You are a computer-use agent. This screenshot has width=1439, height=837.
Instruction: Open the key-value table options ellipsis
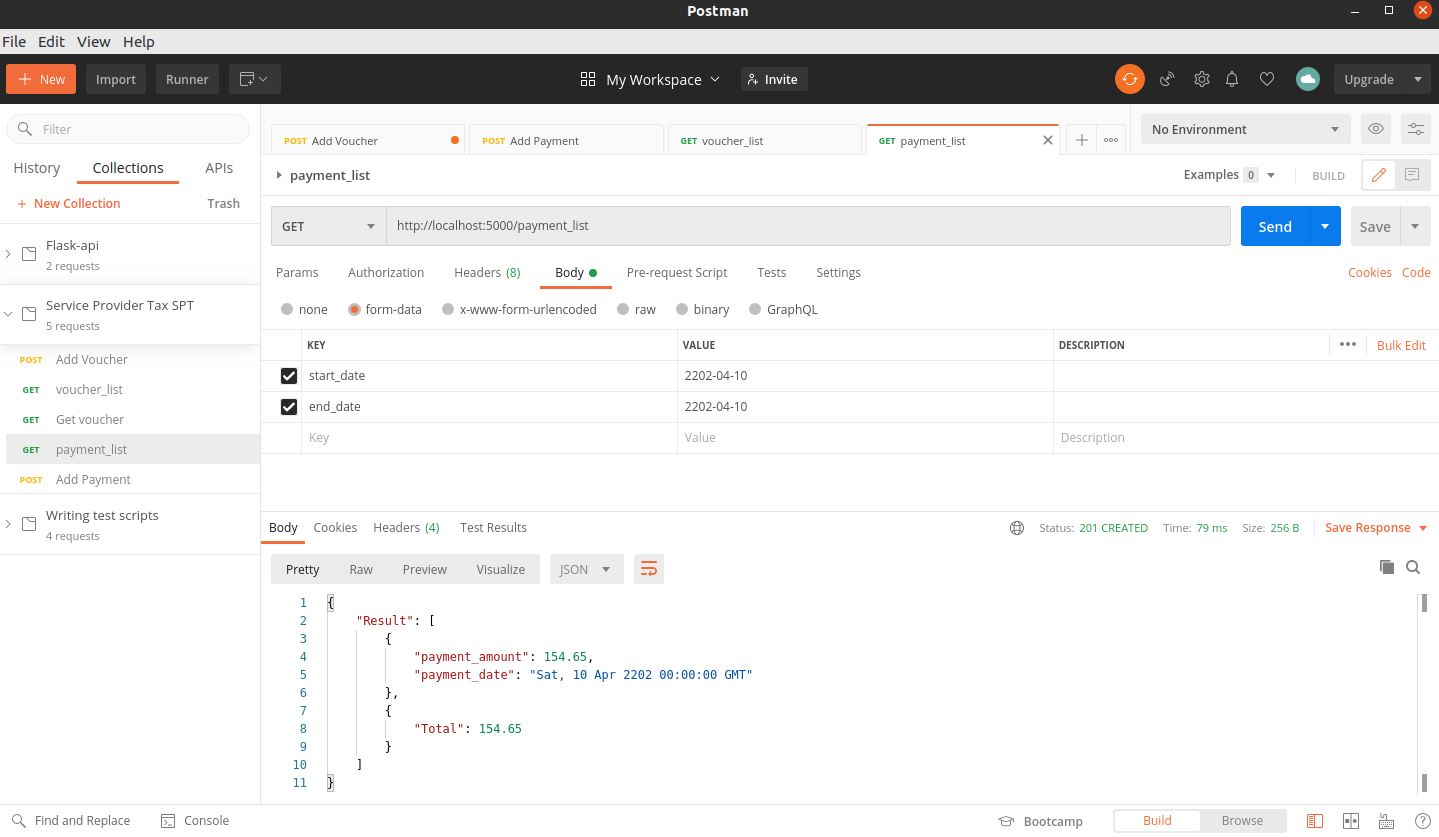1348,344
